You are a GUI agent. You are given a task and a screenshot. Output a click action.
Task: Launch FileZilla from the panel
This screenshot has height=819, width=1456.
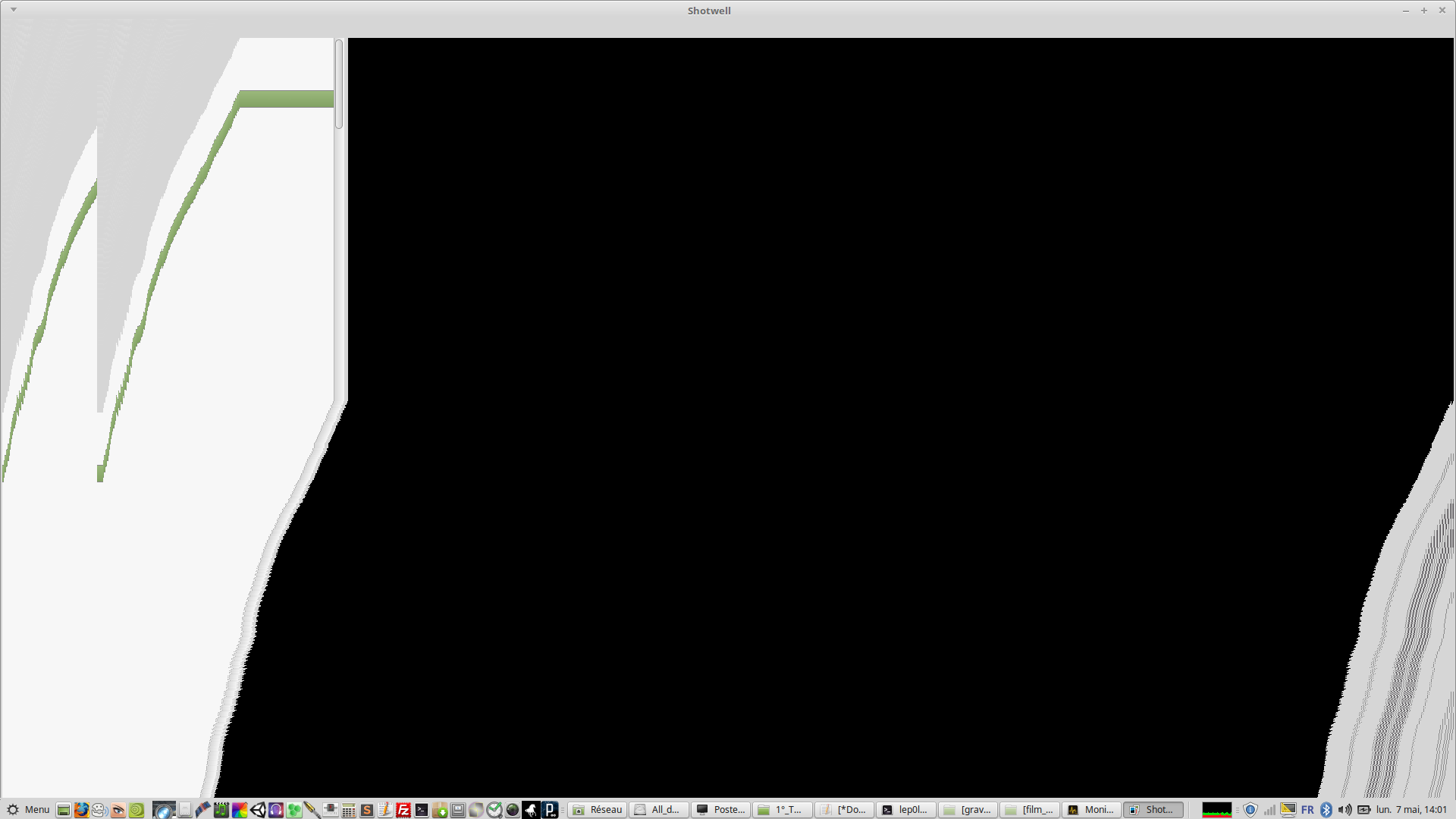click(403, 810)
